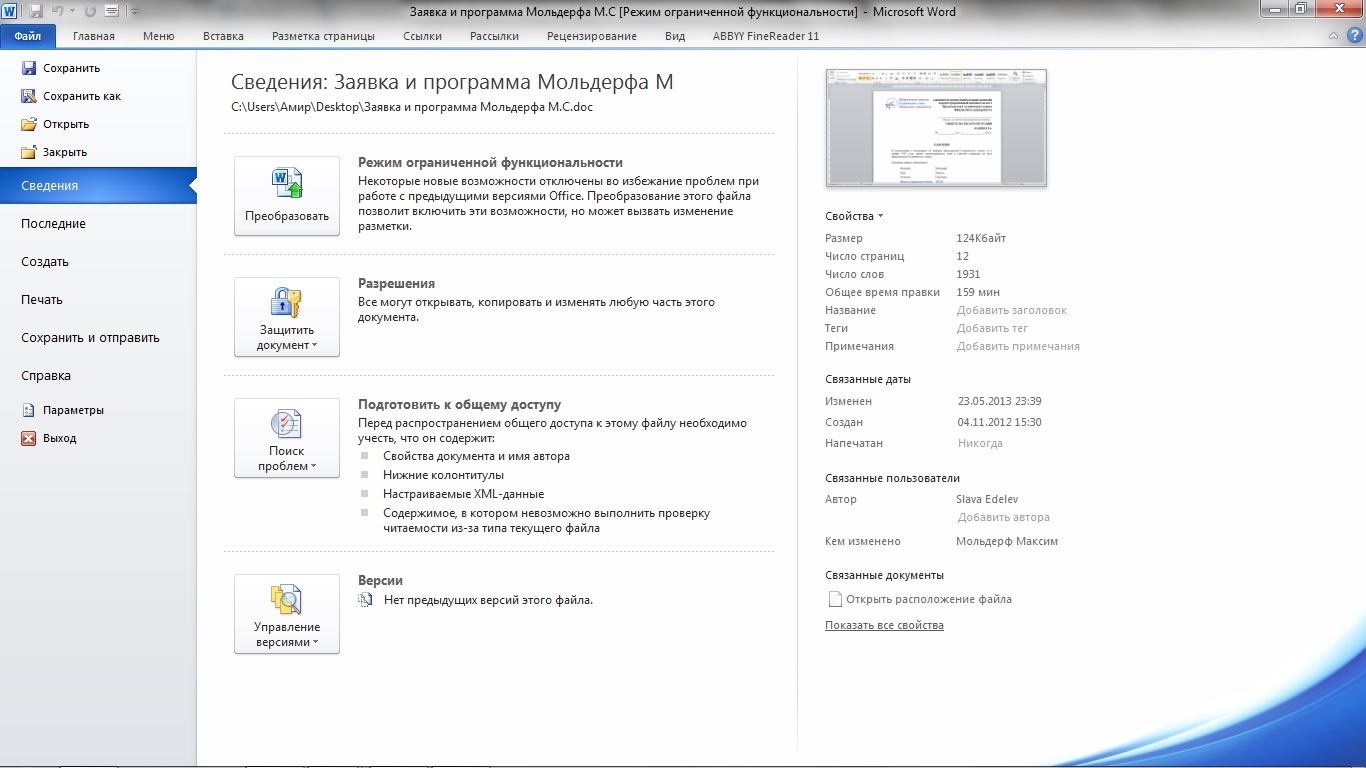Switch to the Рецензирование tab

pyautogui.click(x=592, y=36)
